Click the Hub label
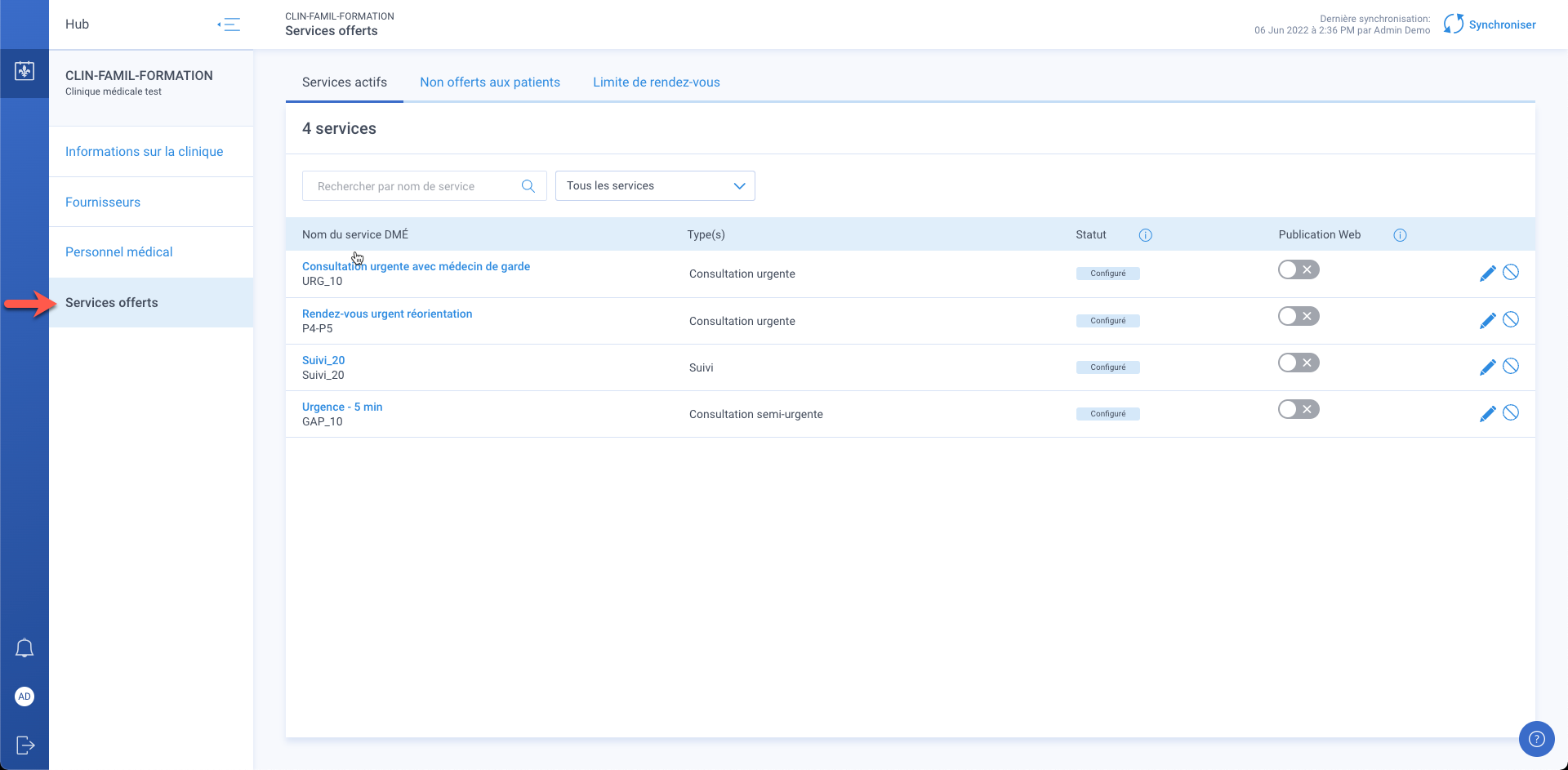This screenshot has width=1568, height=770. tap(77, 24)
